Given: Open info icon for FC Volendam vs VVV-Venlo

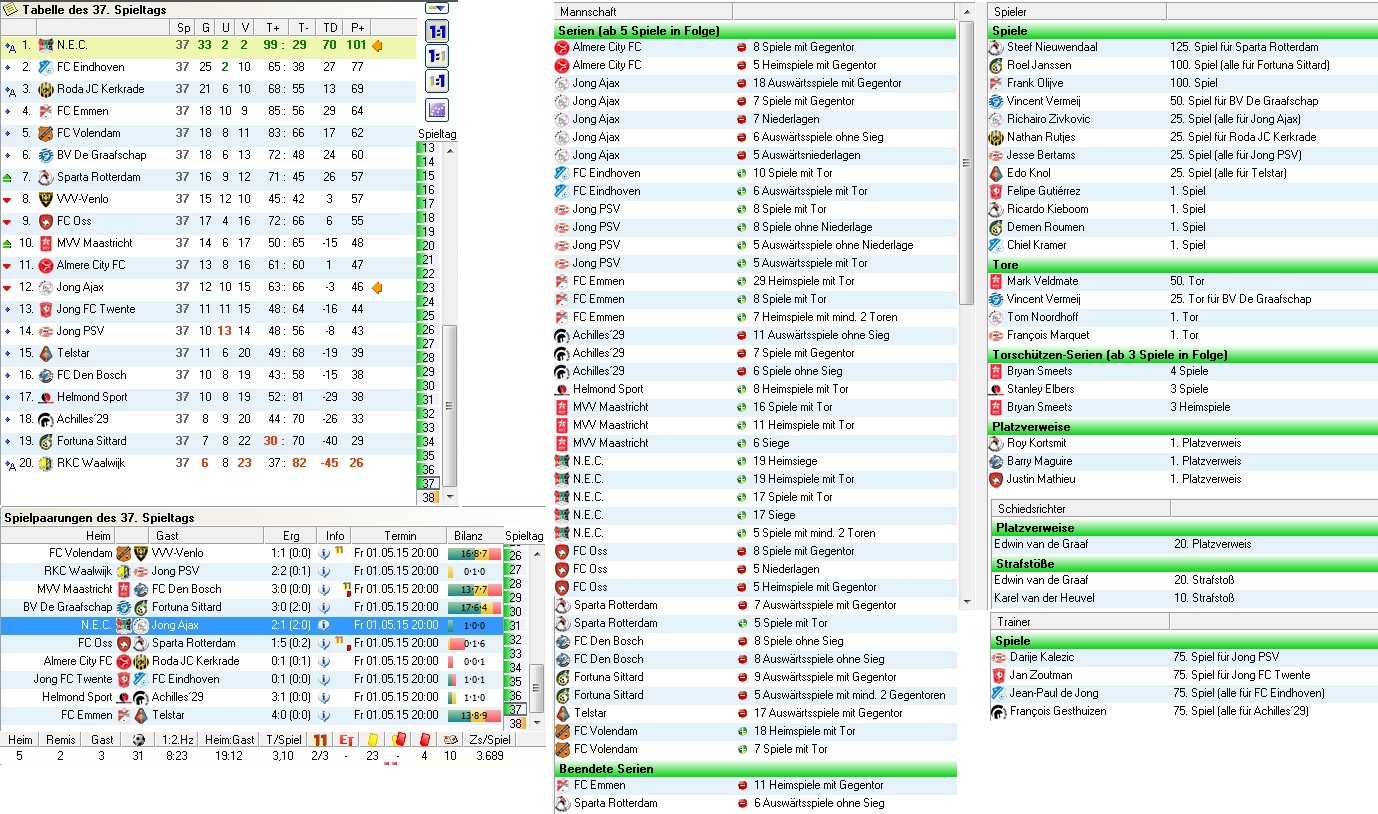Looking at the screenshot, I should pyautogui.click(x=324, y=553).
